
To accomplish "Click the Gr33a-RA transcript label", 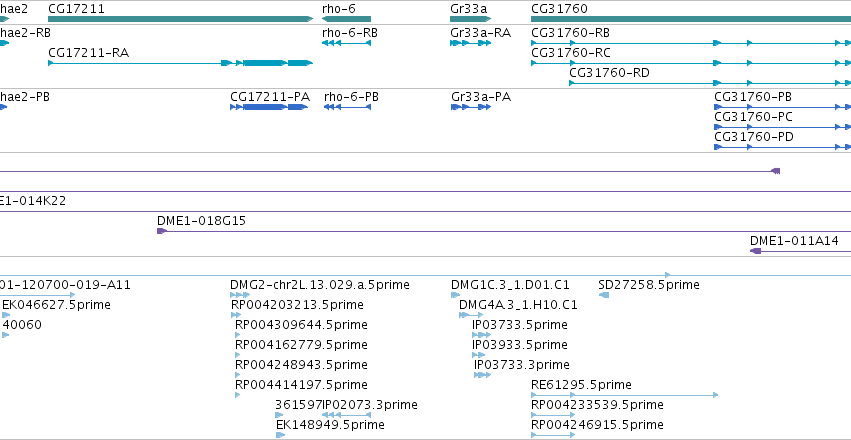I will (x=481, y=33).
